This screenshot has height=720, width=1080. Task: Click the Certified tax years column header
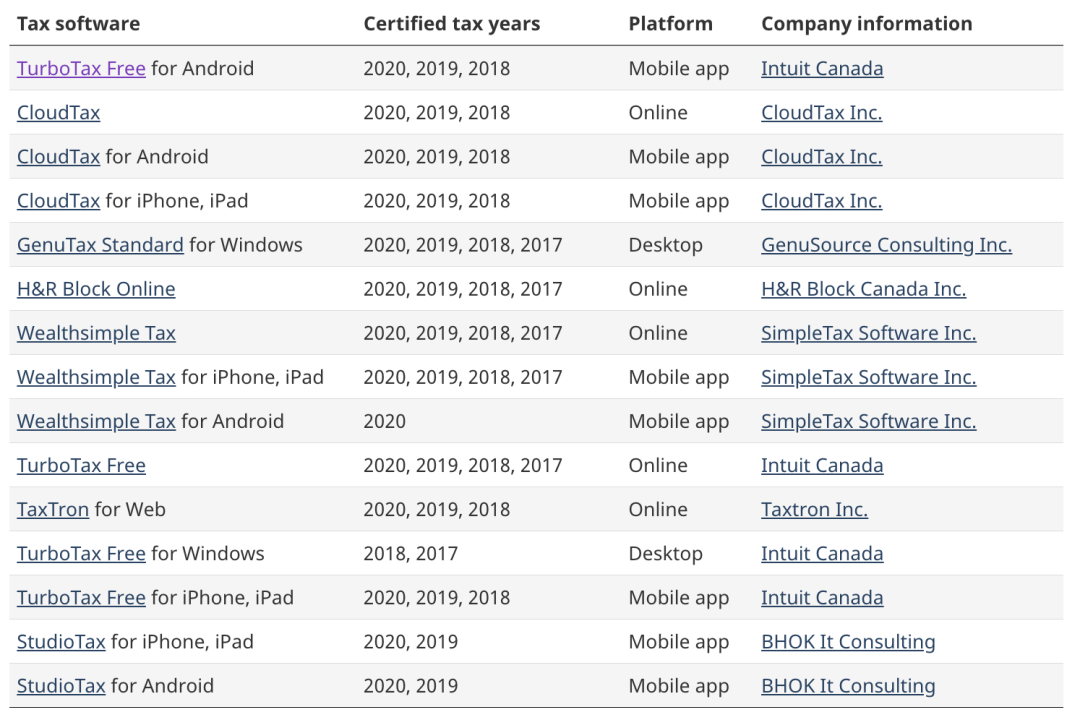pos(451,24)
